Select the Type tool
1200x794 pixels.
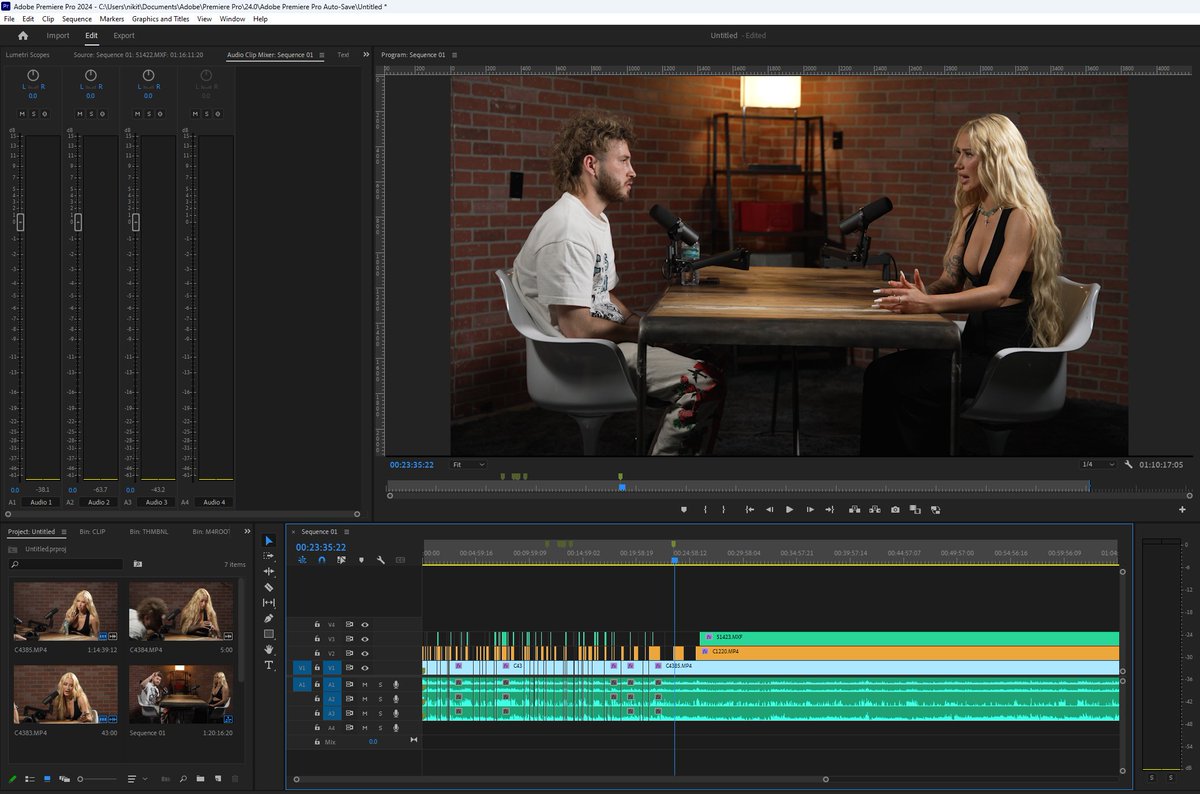tap(268, 663)
